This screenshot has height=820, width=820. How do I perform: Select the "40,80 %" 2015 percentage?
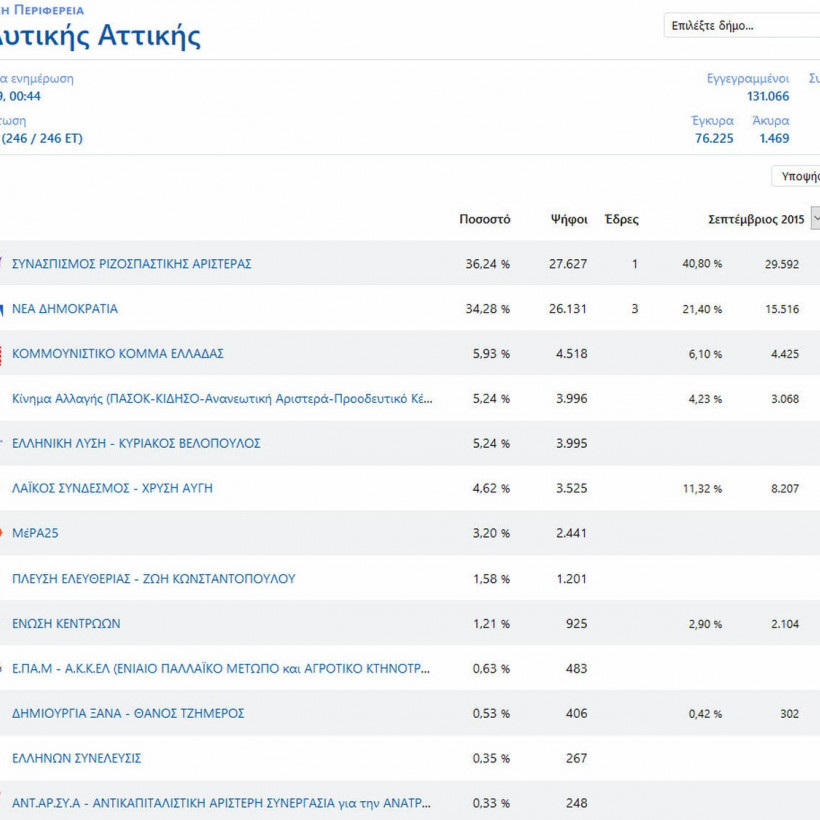point(702,264)
